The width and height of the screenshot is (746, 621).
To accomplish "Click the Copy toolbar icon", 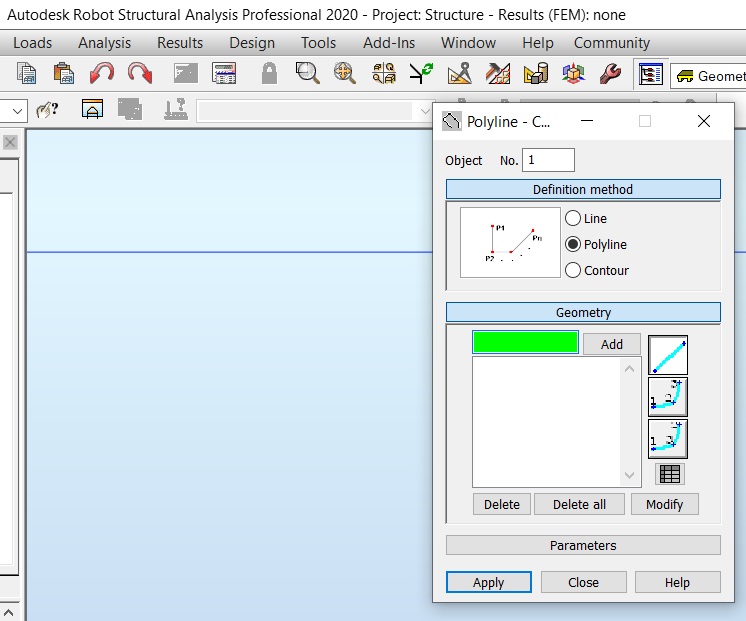I will pos(26,74).
